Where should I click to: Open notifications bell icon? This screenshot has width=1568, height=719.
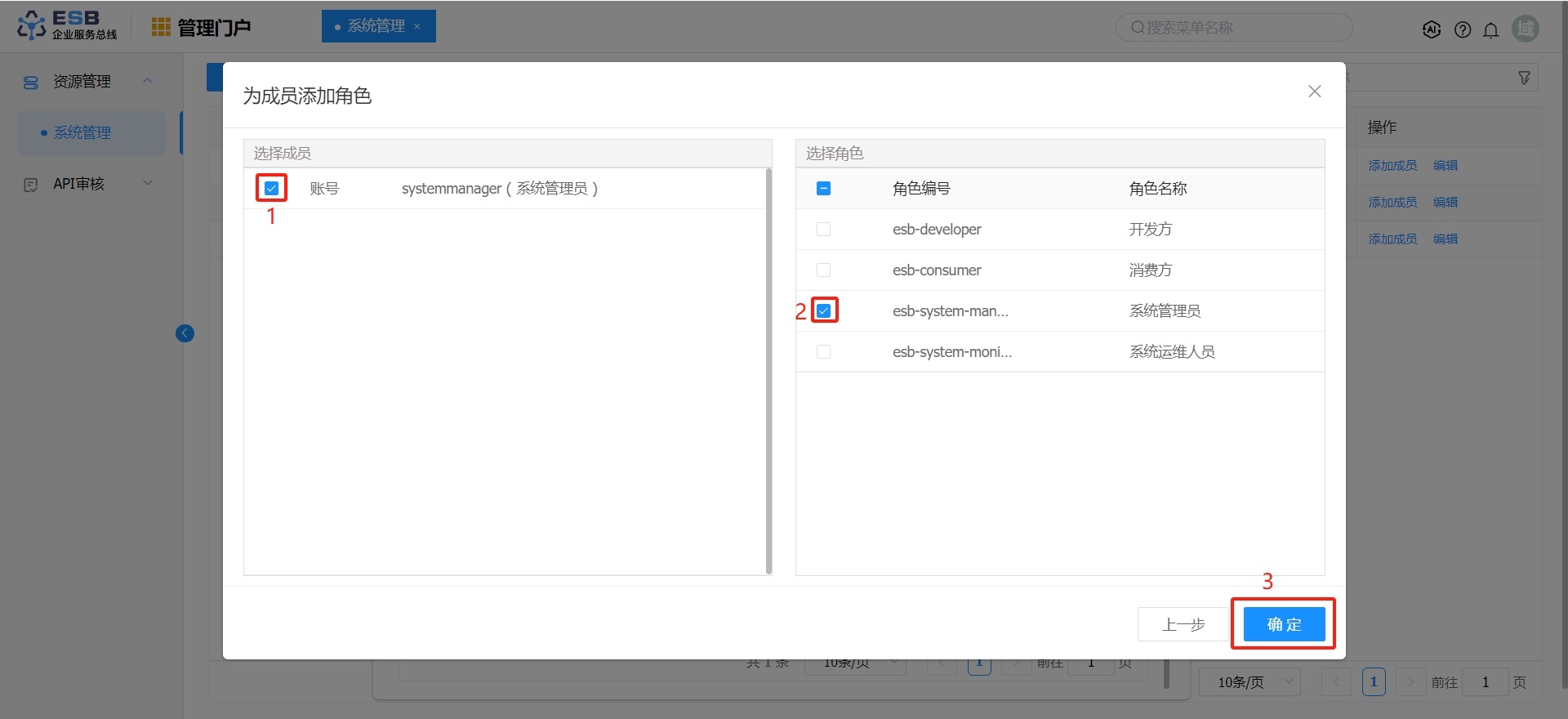point(1490,30)
